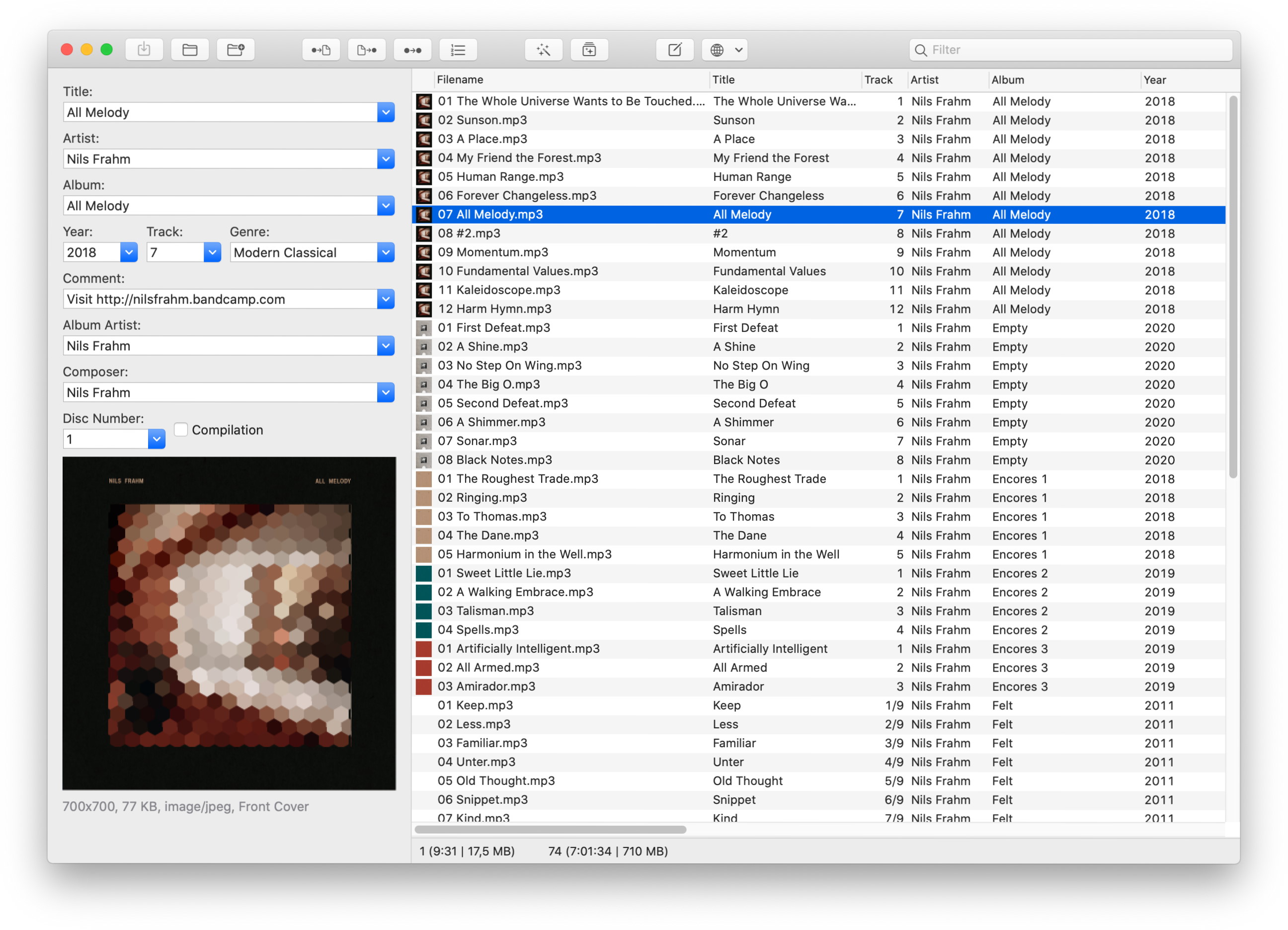Click the album artwork embed toolbar icon
The image size is (1288, 930).
click(590, 49)
